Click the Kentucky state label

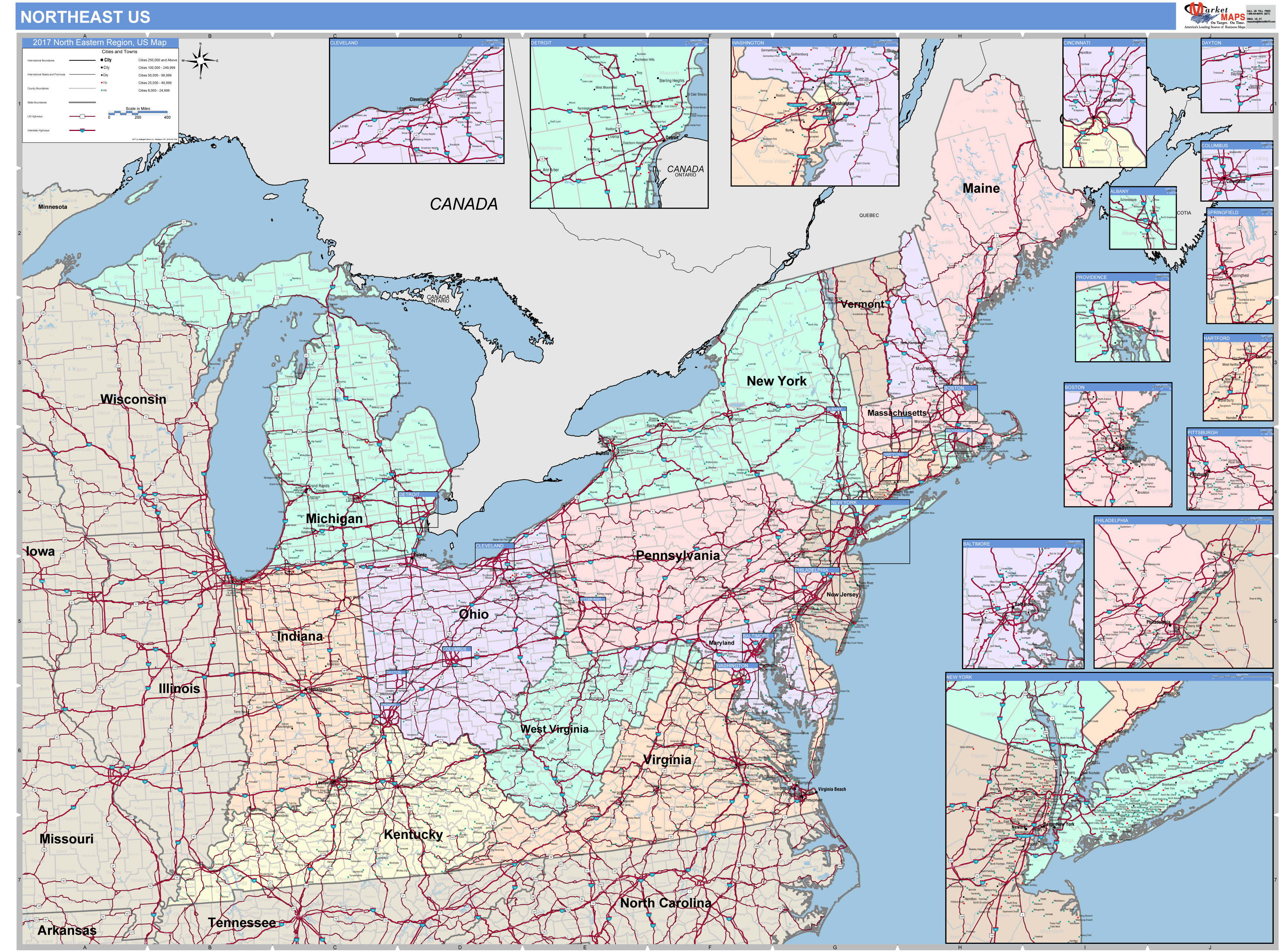pos(413,834)
